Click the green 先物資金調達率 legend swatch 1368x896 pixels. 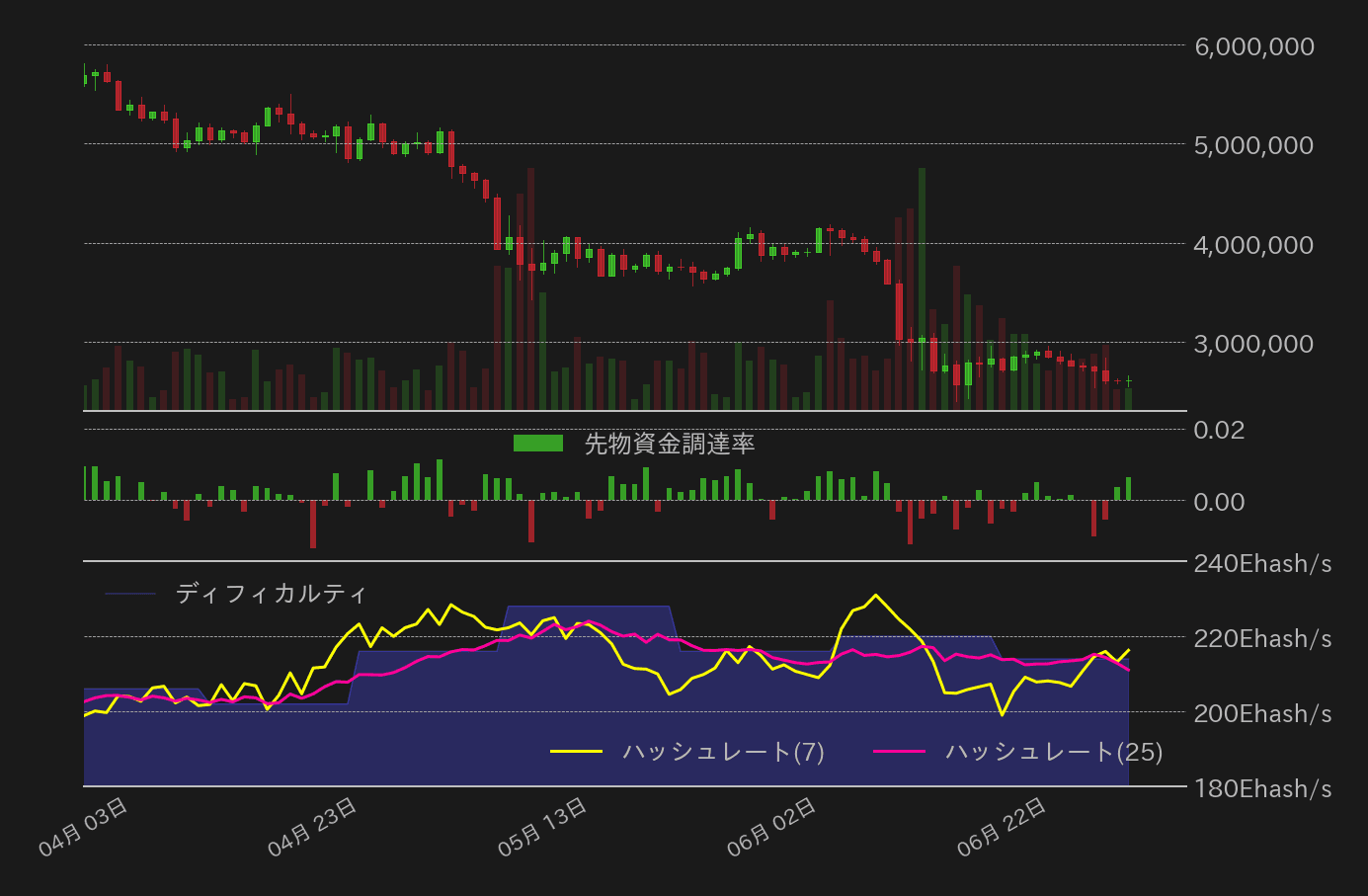537,444
